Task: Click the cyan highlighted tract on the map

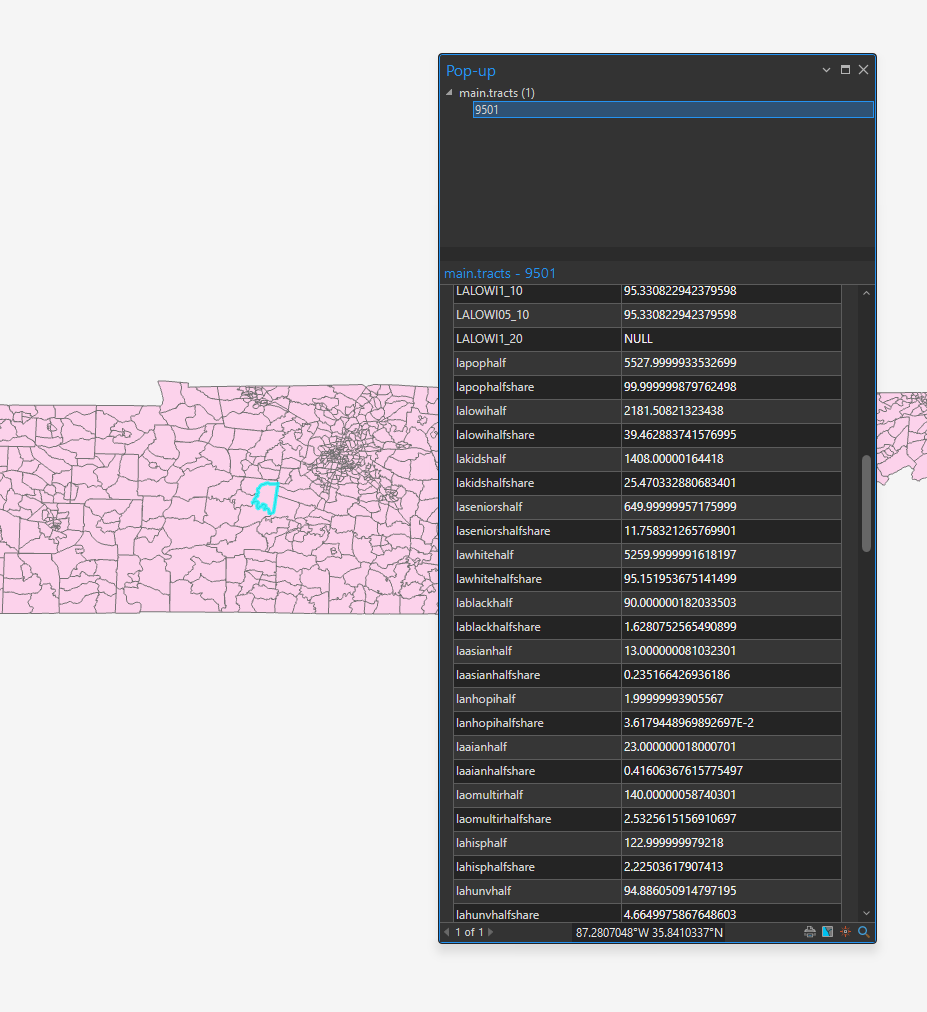Action: coord(265,498)
